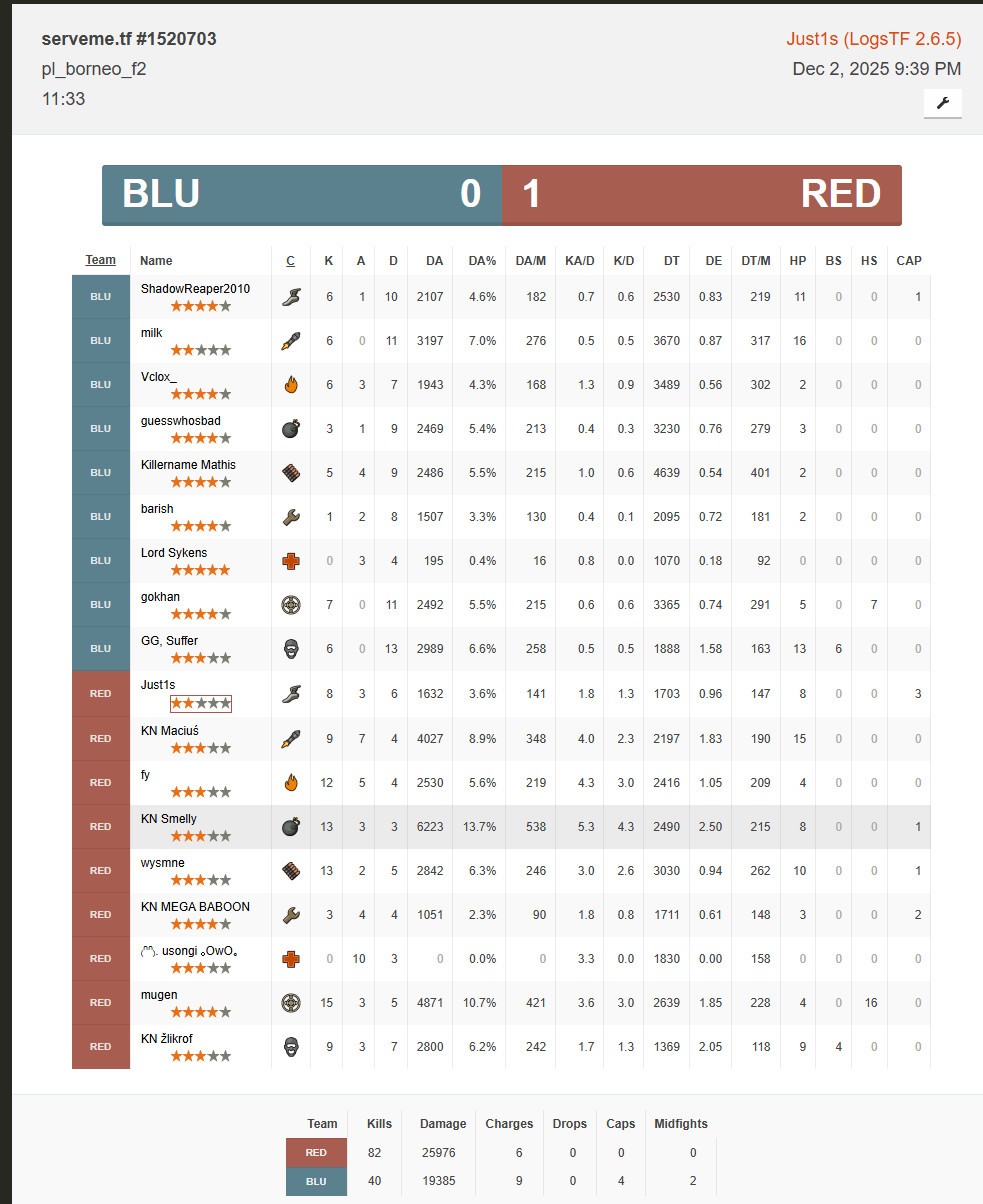The width and height of the screenshot is (983, 1204).
Task: Click KN Smelly's demoman bomb icon
Action: tap(290, 827)
